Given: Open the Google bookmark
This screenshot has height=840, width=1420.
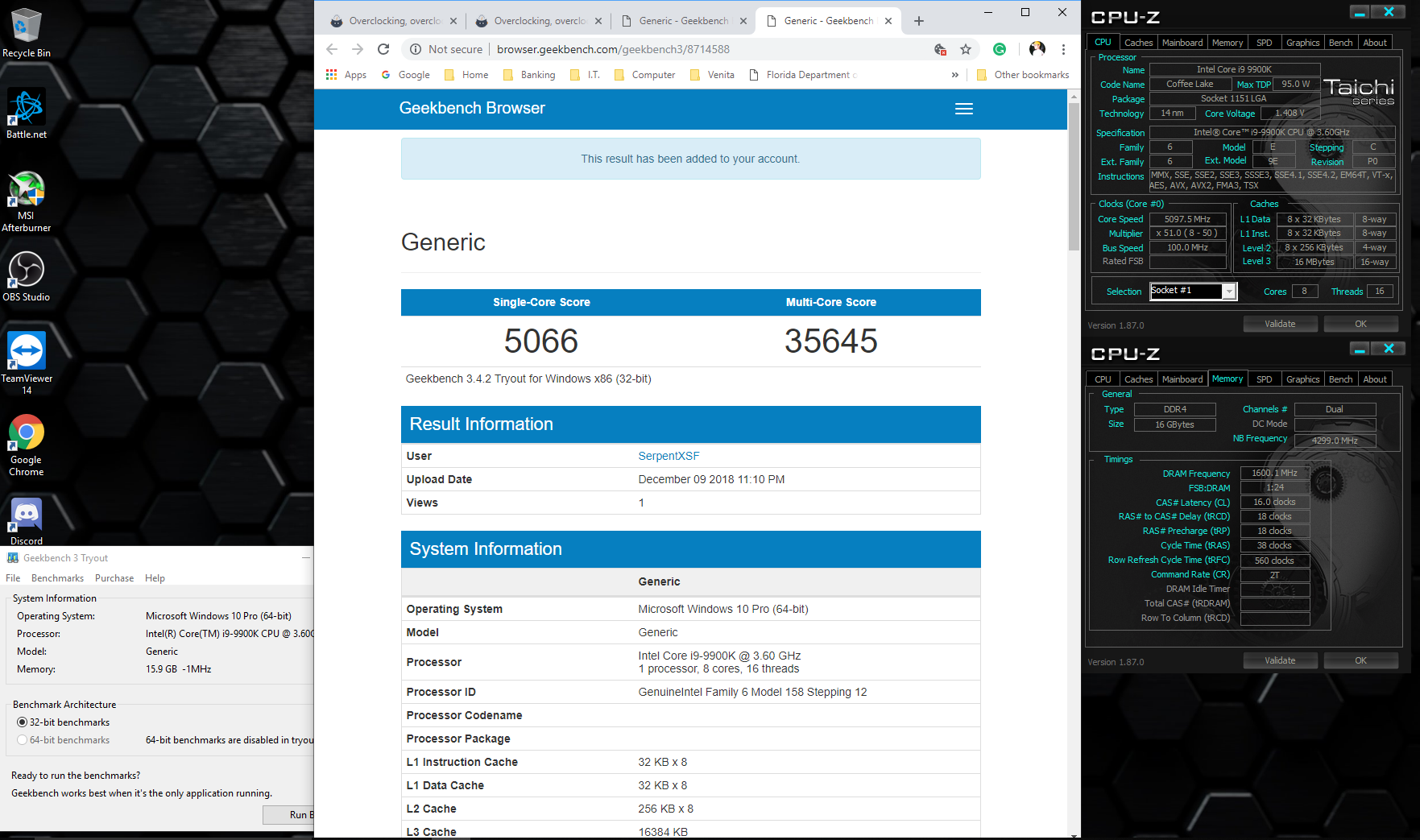Looking at the screenshot, I should pos(405,75).
